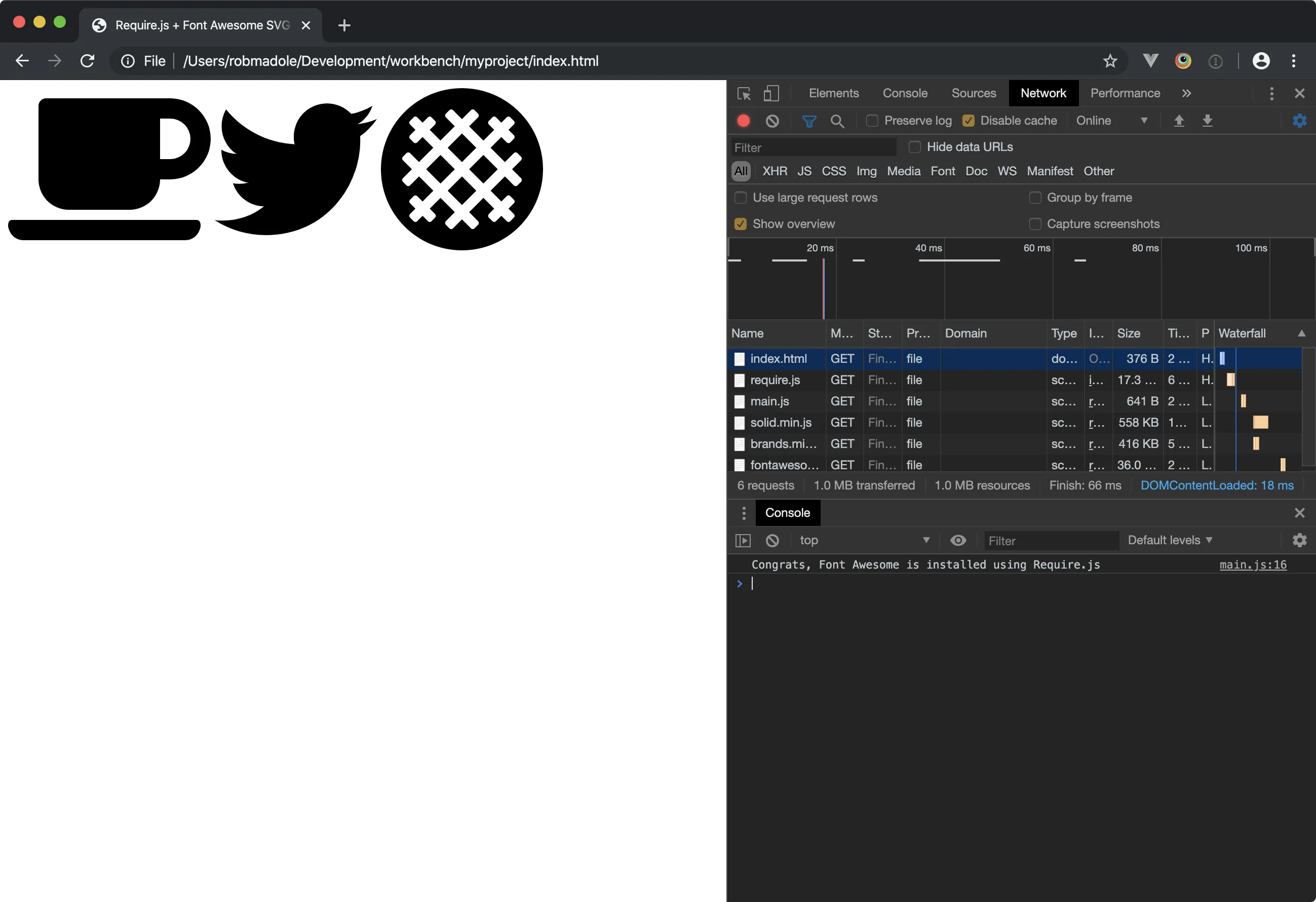Screen dimensions: 1316x902
Task: Stop recording network log
Action: [743, 121]
